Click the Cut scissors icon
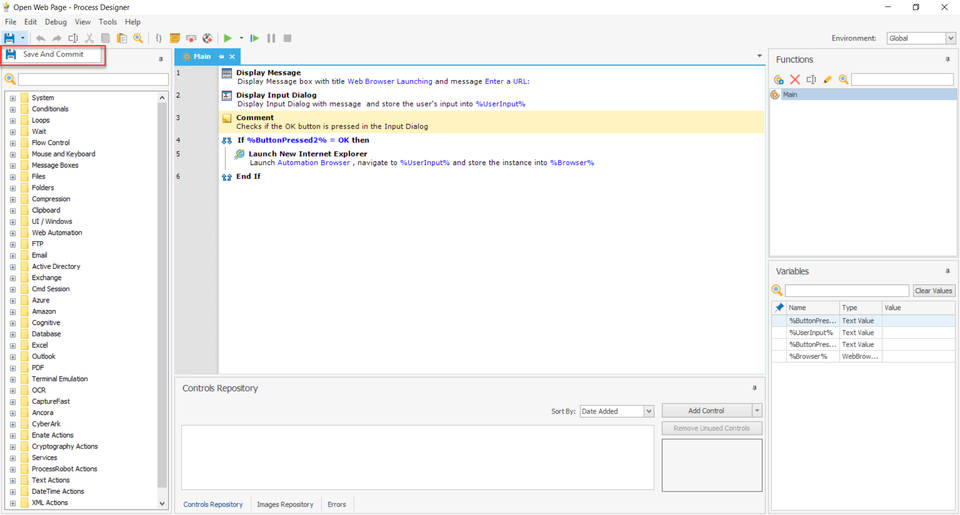The width and height of the screenshot is (960, 515). 89,38
